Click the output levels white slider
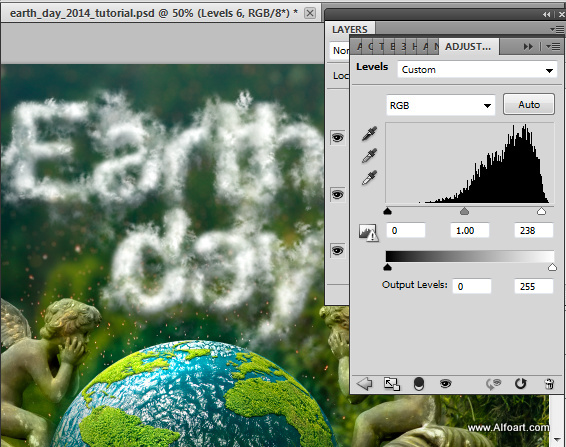Screen dimensions: 566x447 pos(552,267)
